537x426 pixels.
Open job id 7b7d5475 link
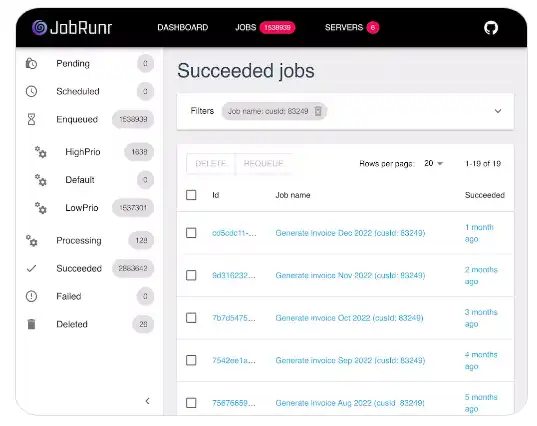(x=234, y=318)
